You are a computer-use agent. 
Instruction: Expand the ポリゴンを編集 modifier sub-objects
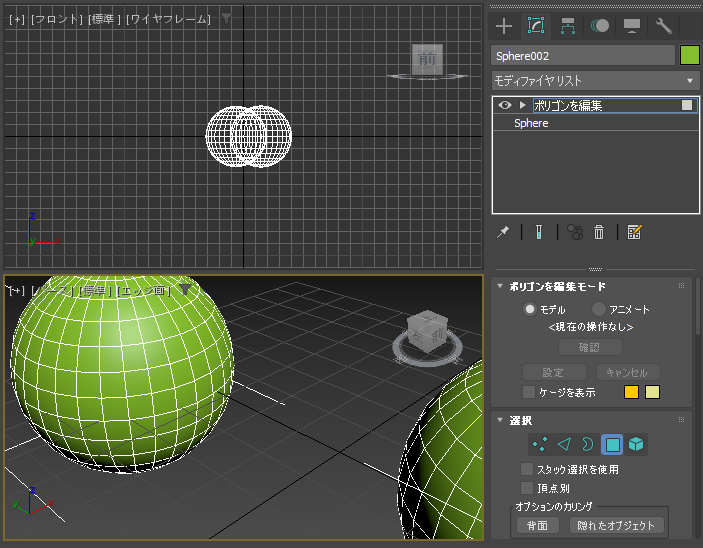click(x=522, y=105)
